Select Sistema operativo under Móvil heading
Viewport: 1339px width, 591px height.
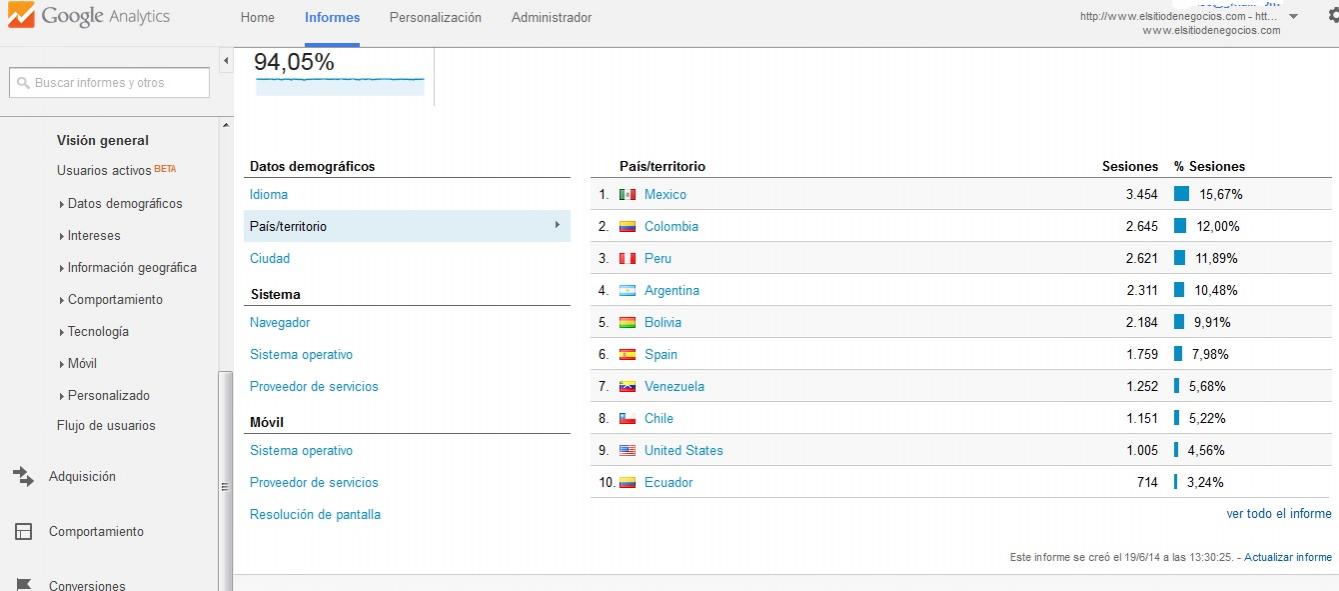[301, 451]
